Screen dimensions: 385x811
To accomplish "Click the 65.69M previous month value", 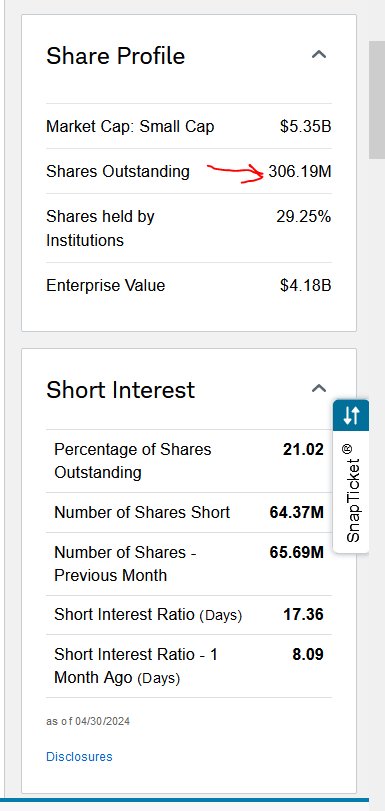I will 297,552.
